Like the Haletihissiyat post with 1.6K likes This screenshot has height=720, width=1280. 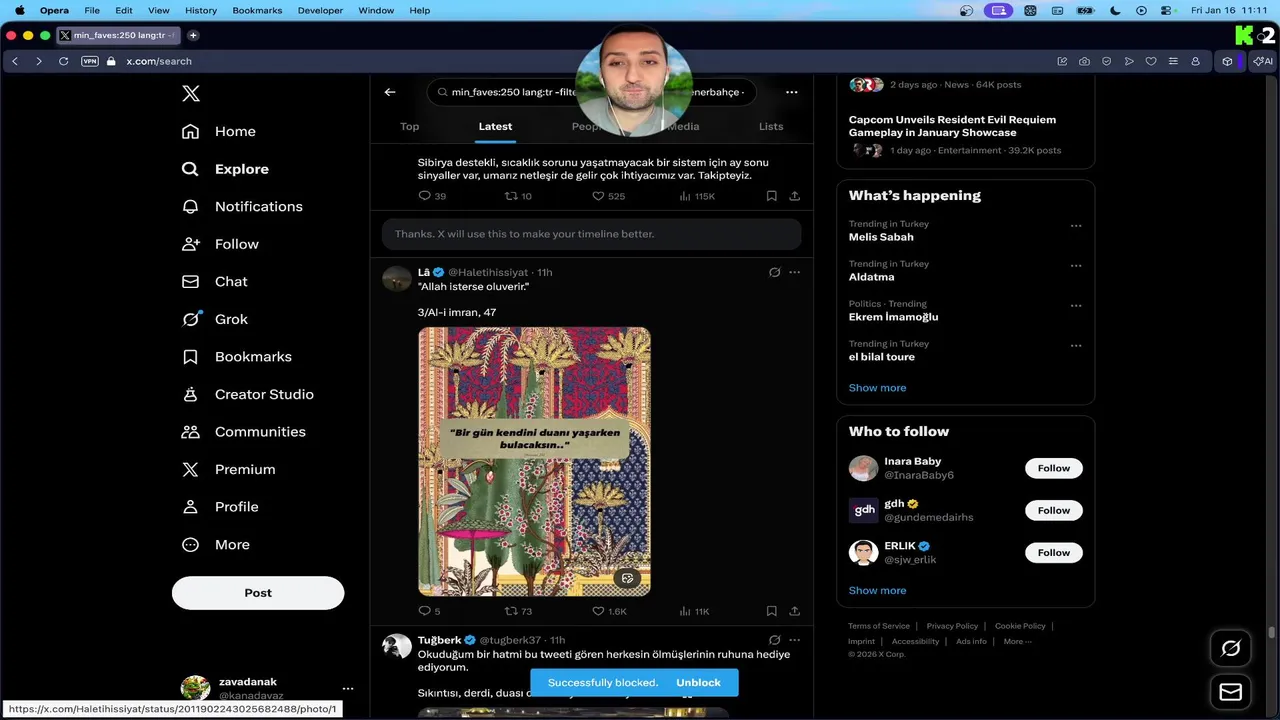[x=609, y=611]
